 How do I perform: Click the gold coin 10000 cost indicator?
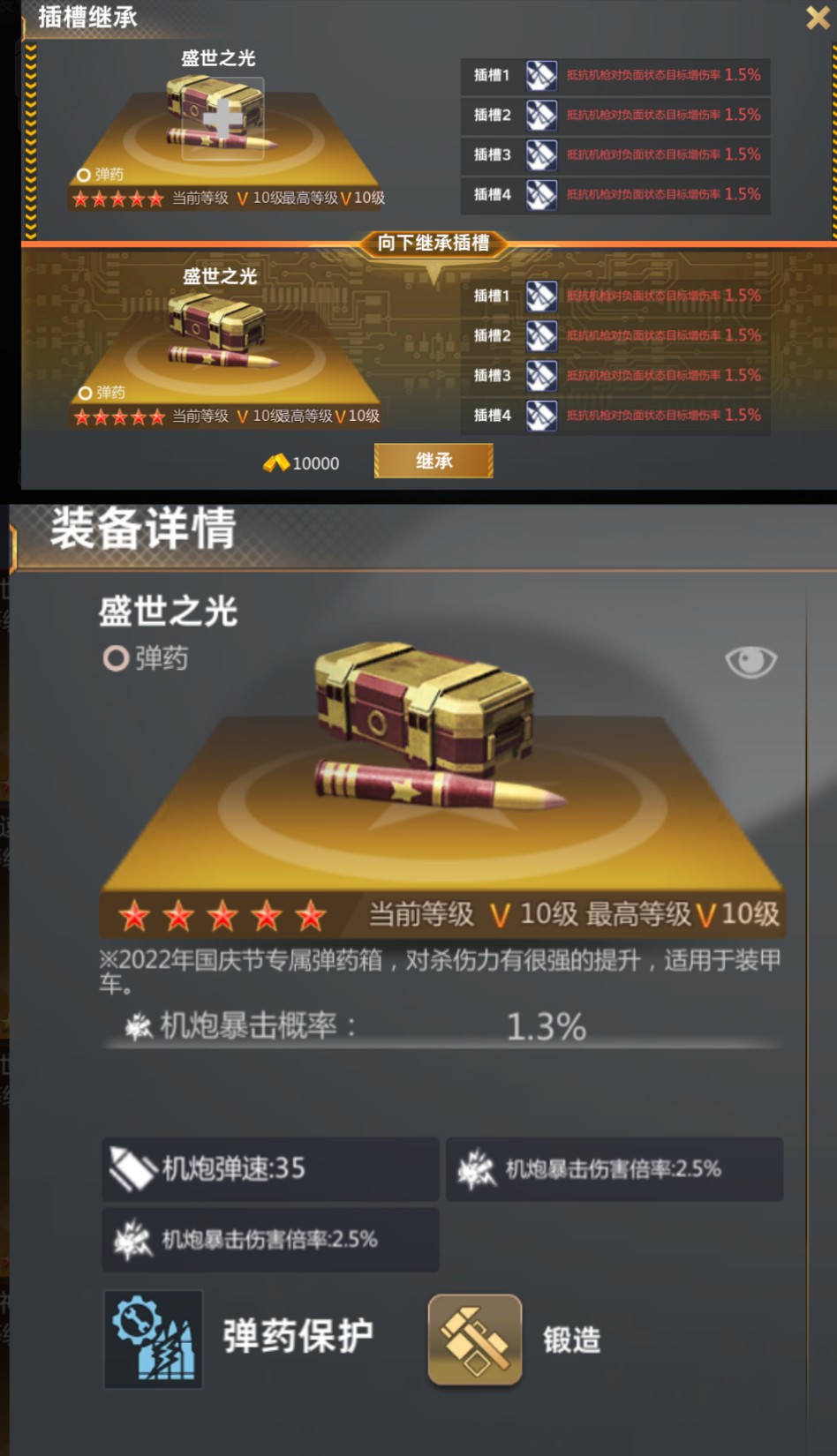(x=301, y=462)
